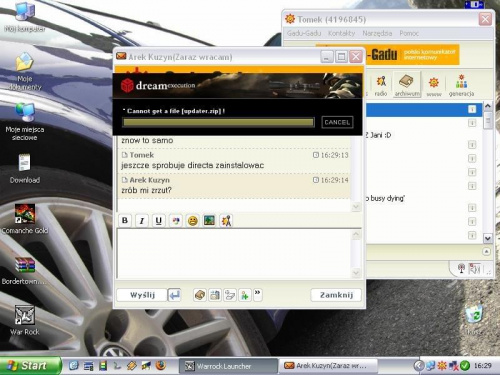The width and height of the screenshot is (500, 375).
Task: Click into the chat message input area
Action: [235, 253]
